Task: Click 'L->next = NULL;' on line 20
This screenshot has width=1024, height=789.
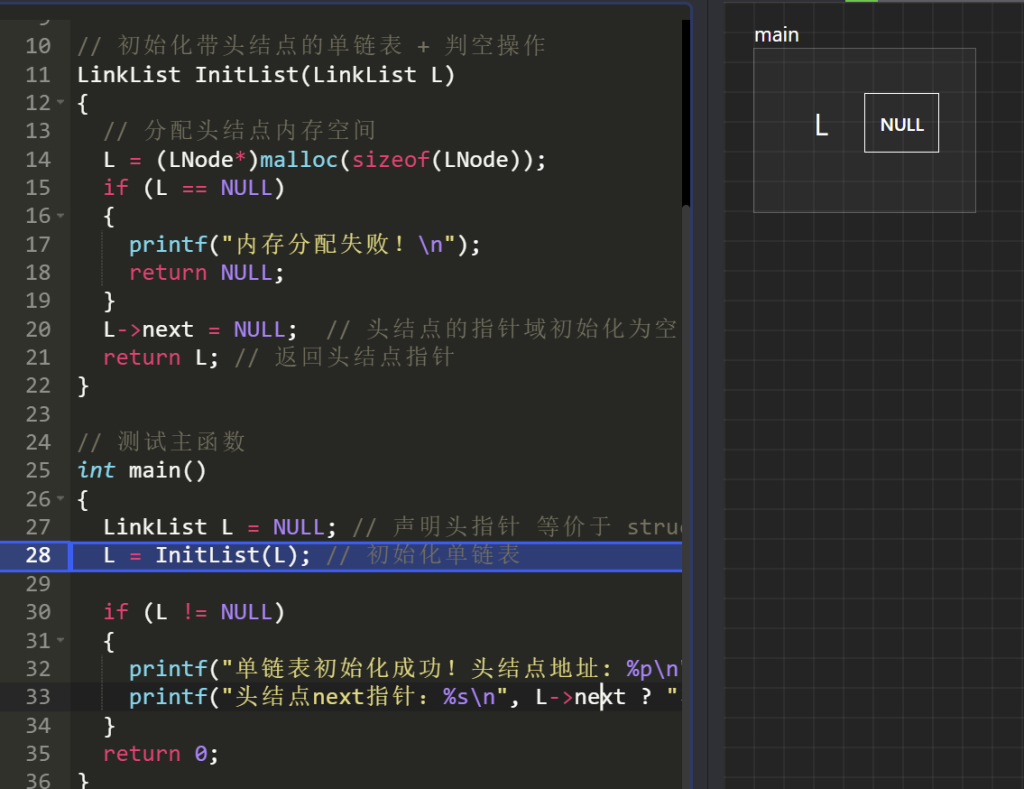Action: coord(200,329)
